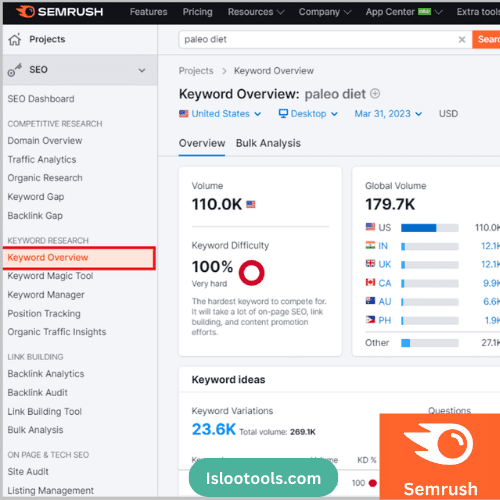Open Listing Management in sidebar
This screenshot has width=500, height=500.
click(x=51, y=491)
